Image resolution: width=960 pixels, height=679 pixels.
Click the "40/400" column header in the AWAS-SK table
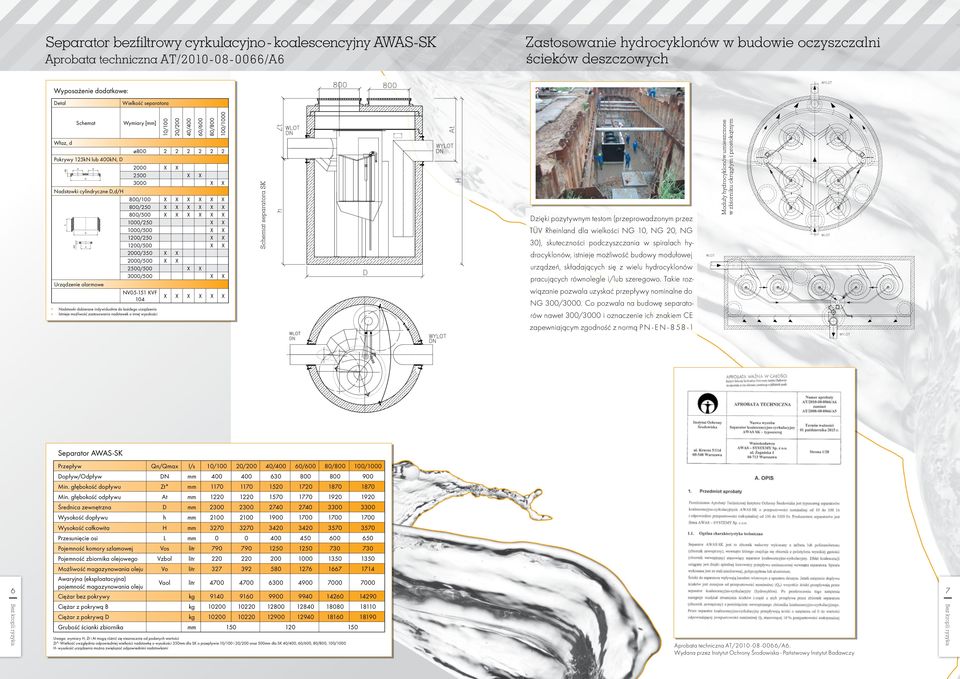pos(276,466)
